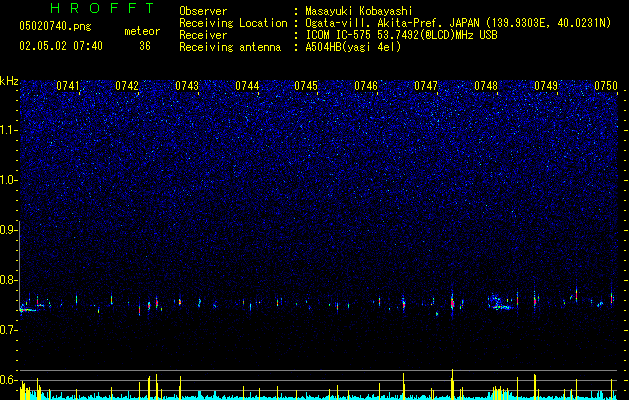Click the 0748 time marker
This screenshot has width=629, height=400.
[486, 86]
